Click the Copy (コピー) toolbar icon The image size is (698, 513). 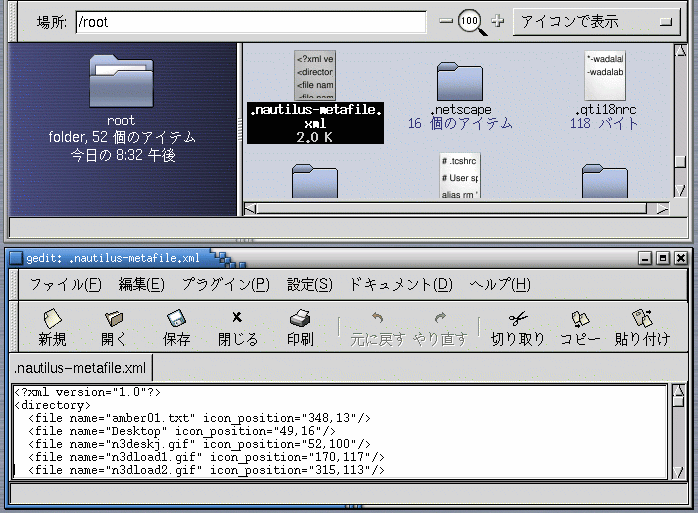click(x=580, y=319)
